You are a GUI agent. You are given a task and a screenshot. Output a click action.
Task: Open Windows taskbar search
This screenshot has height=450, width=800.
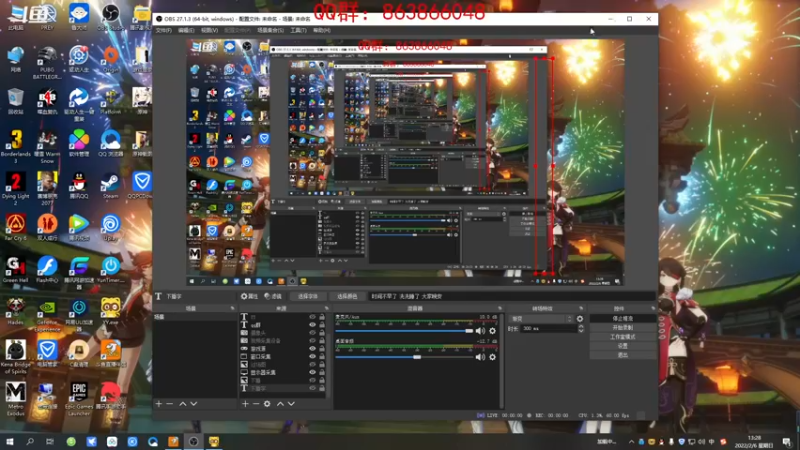(x=30, y=441)
